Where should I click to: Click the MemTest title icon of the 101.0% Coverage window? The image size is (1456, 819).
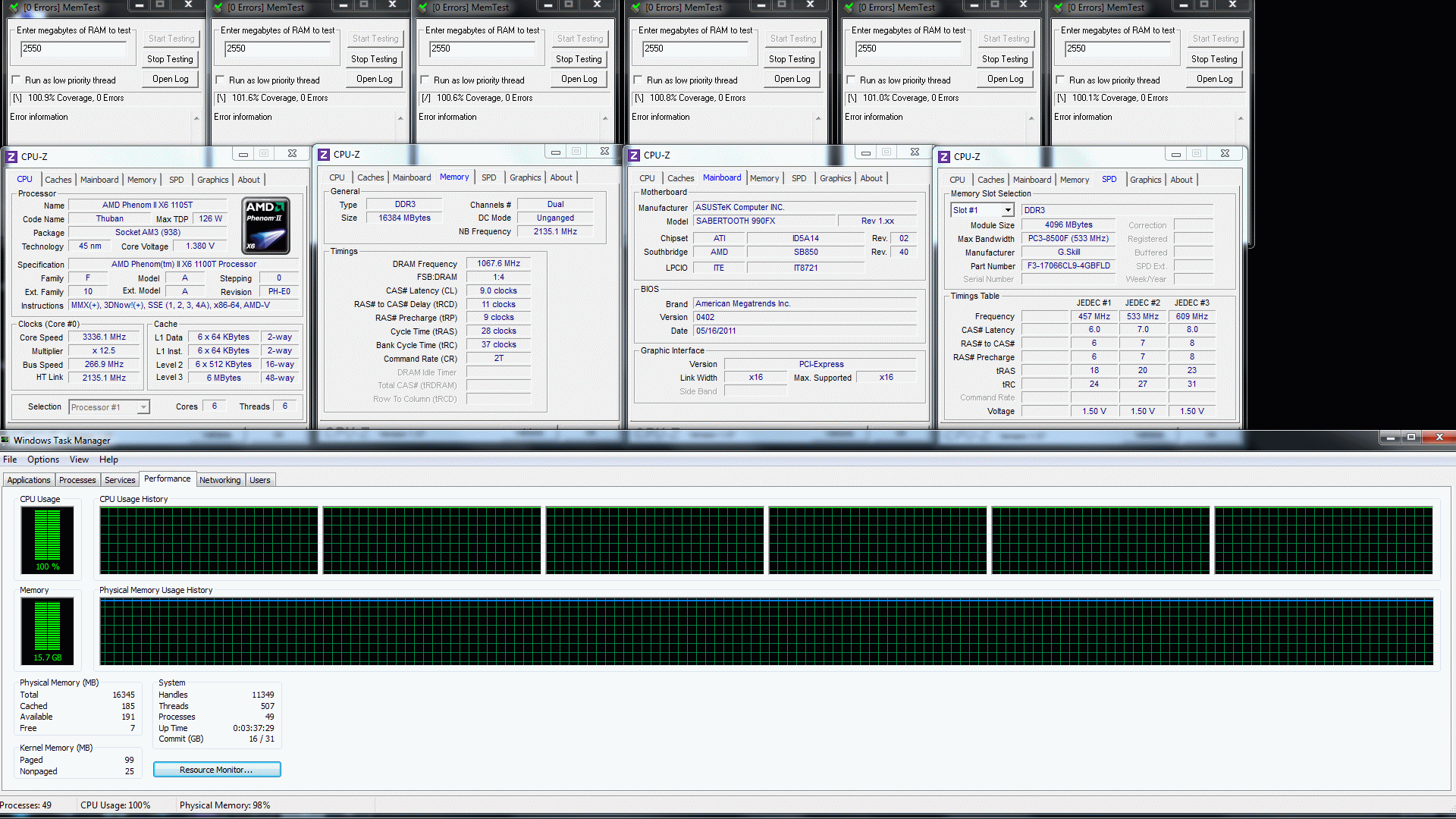pyautogui.click(x=849, y=8)
